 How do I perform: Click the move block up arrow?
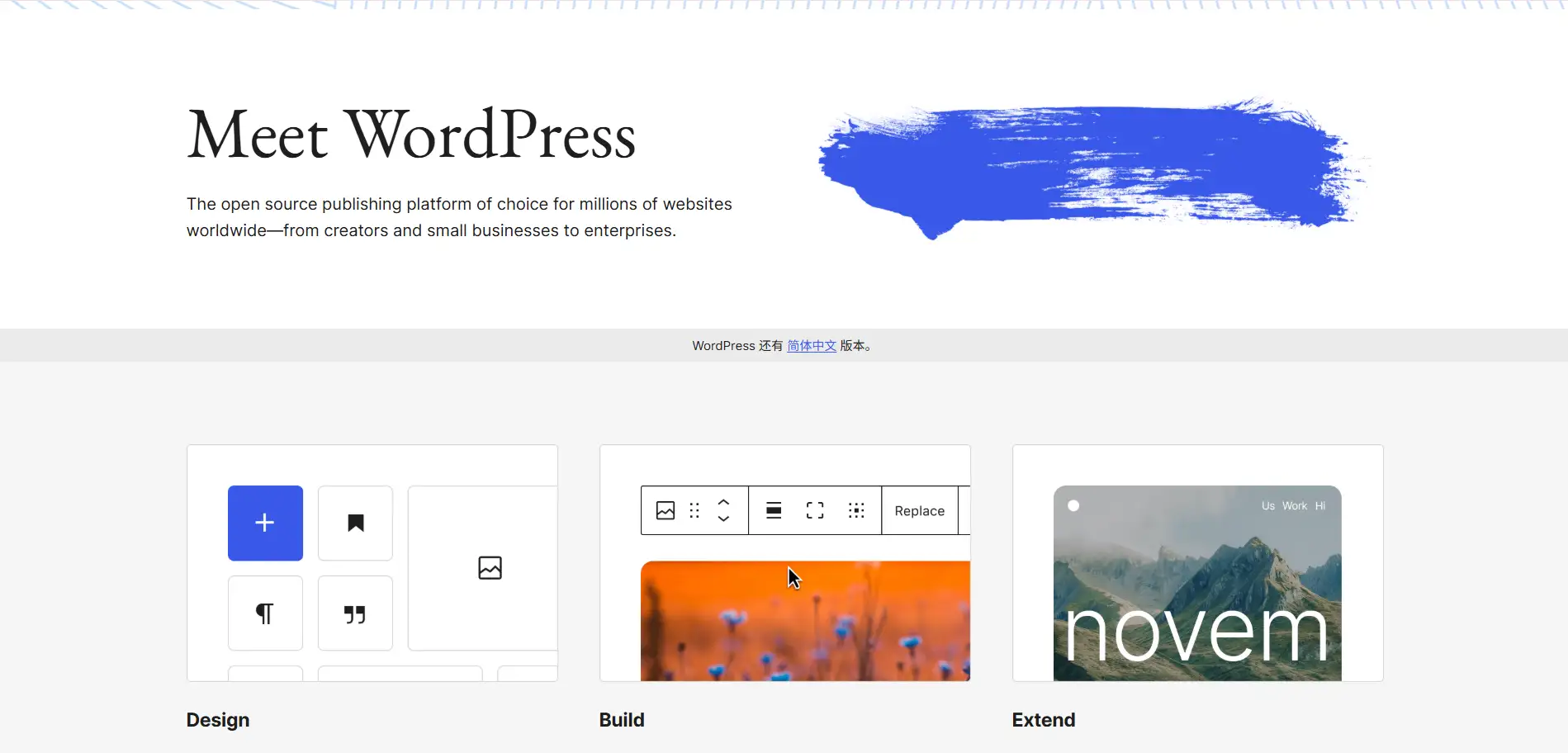click(x=722, y=503)
